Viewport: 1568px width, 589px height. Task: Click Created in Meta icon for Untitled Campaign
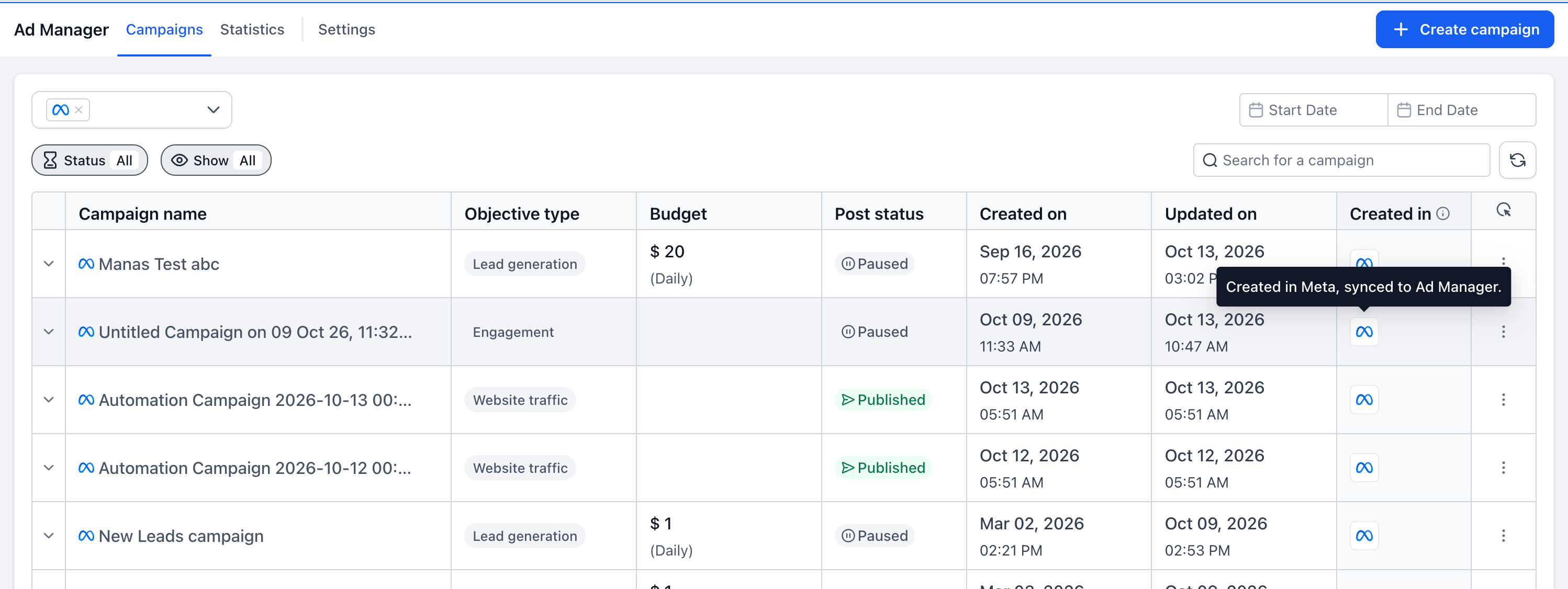coord(1364,332)
